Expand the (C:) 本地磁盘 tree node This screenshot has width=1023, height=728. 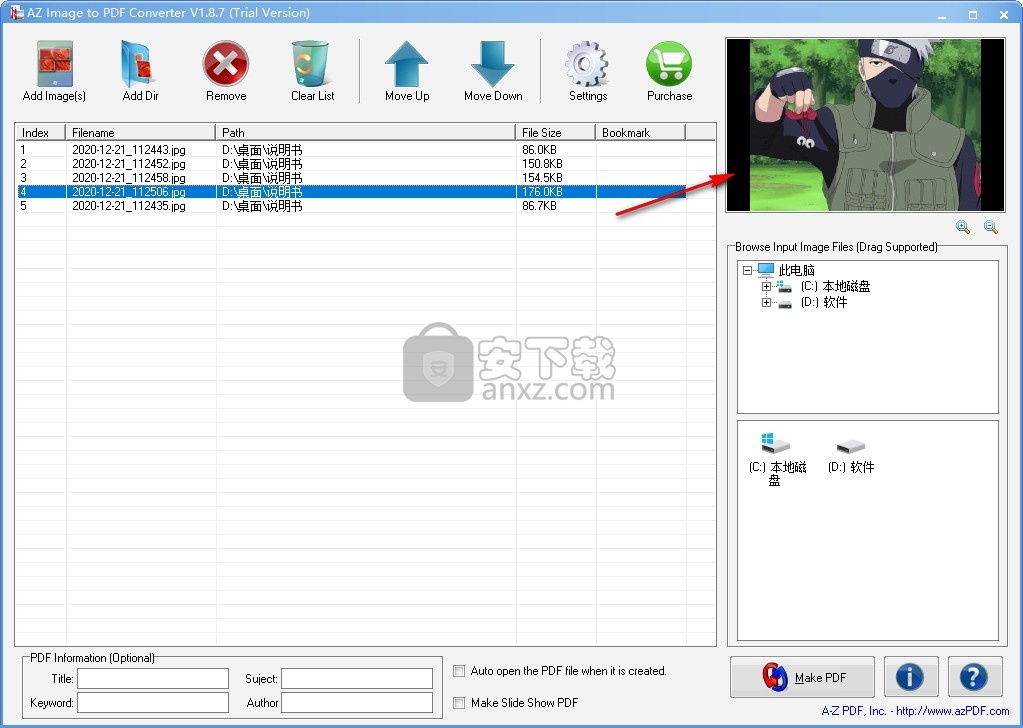(x=767, y=286)
